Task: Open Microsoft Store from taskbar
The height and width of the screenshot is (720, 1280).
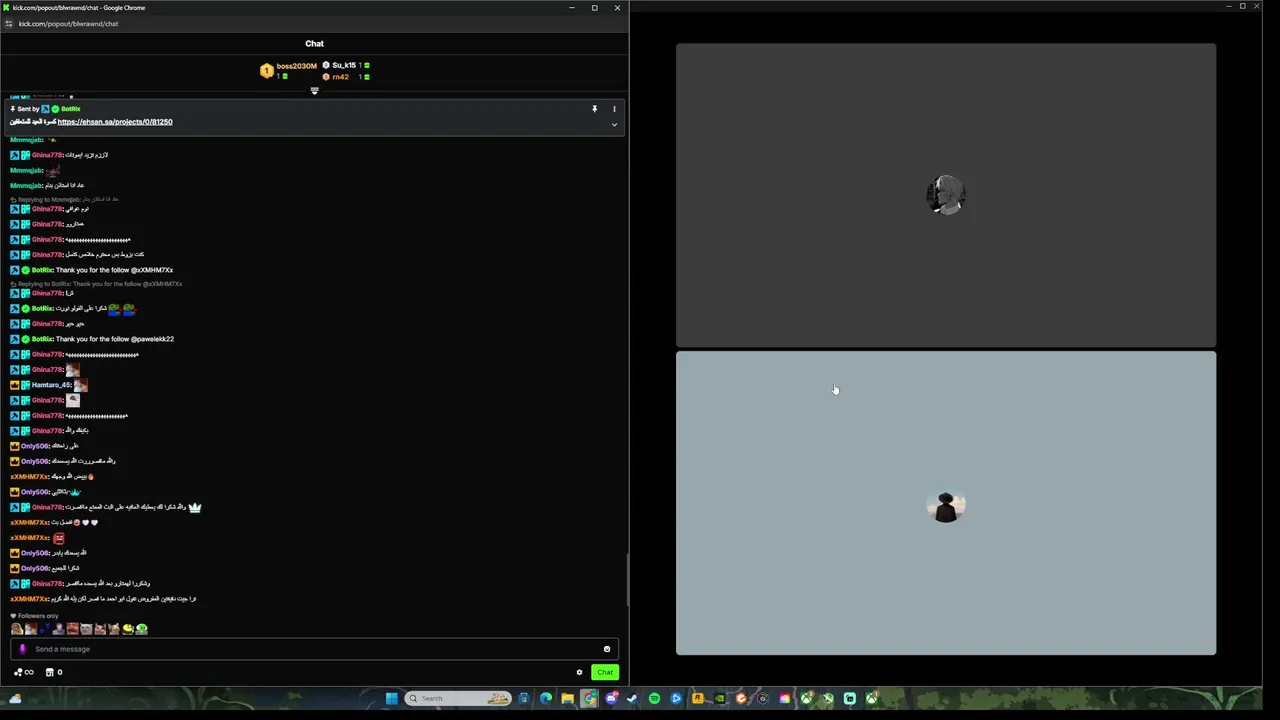Action: click(523, 698)
